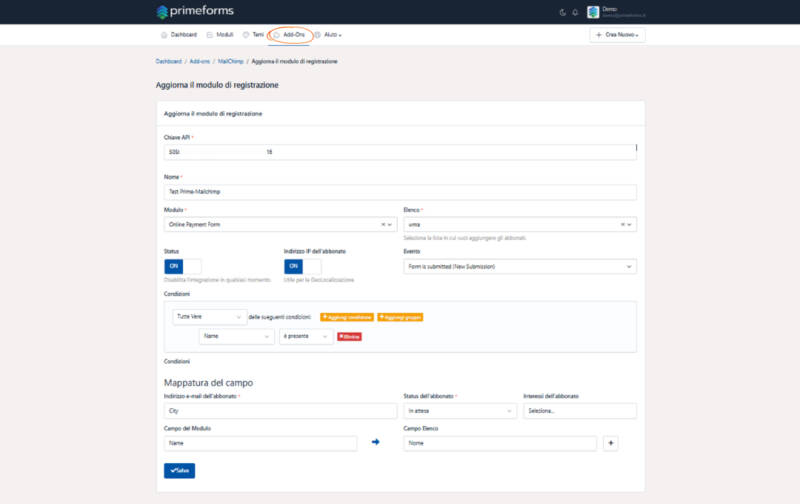The image size is (800, 504).
Task: Toggle the Status ON switch
Action: click(183, 266)
